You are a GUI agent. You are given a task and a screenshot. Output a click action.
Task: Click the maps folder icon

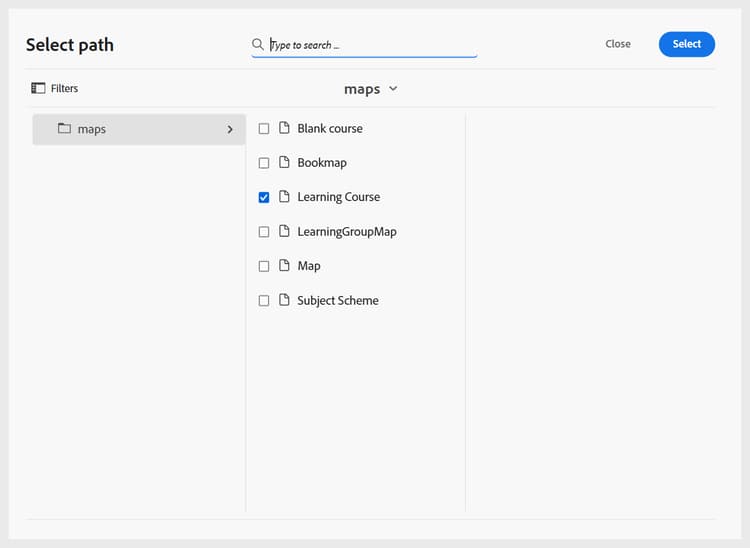(x=64, y=129)
